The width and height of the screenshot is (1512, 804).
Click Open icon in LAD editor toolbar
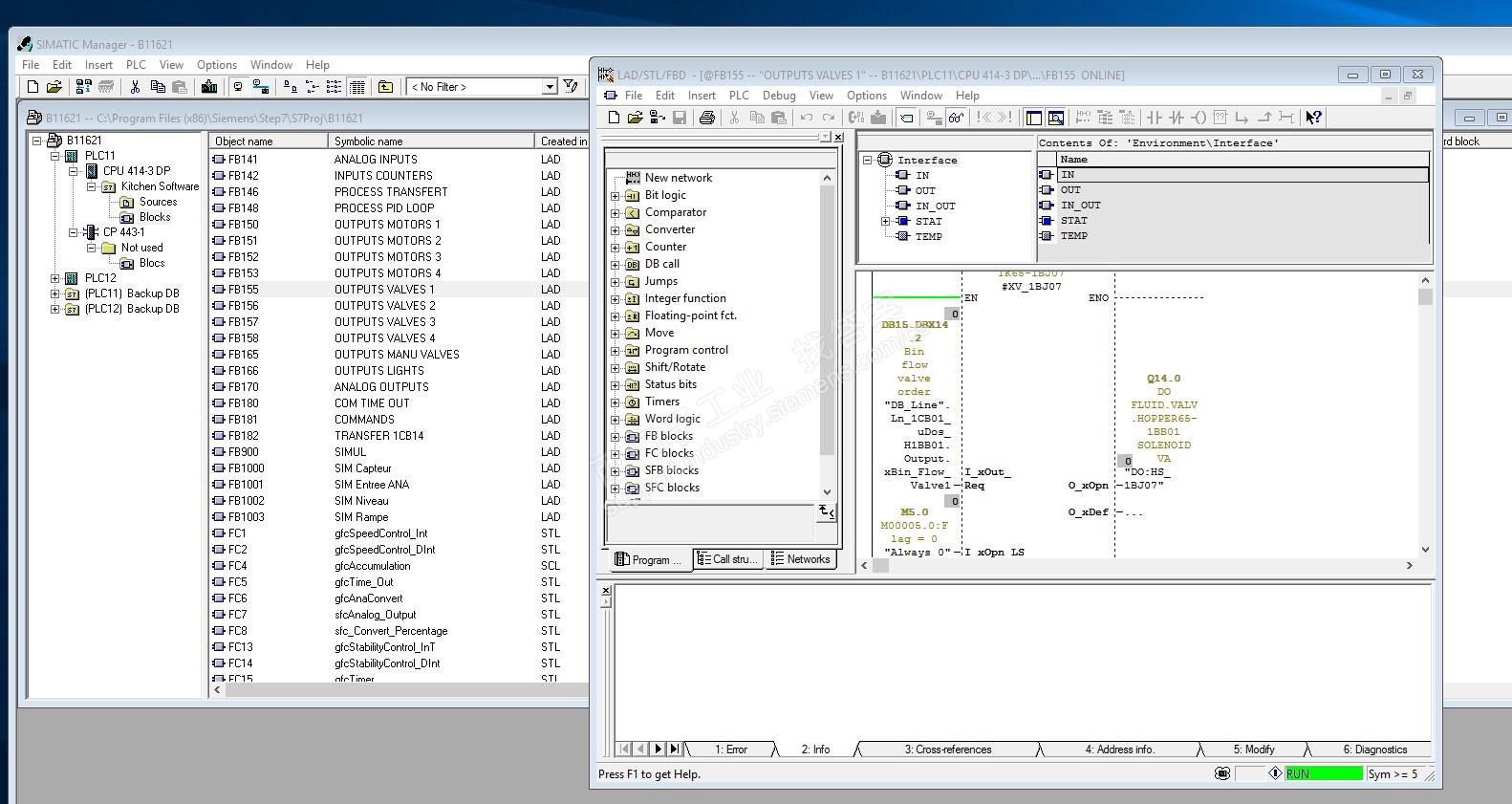click(x=635, y=118)
